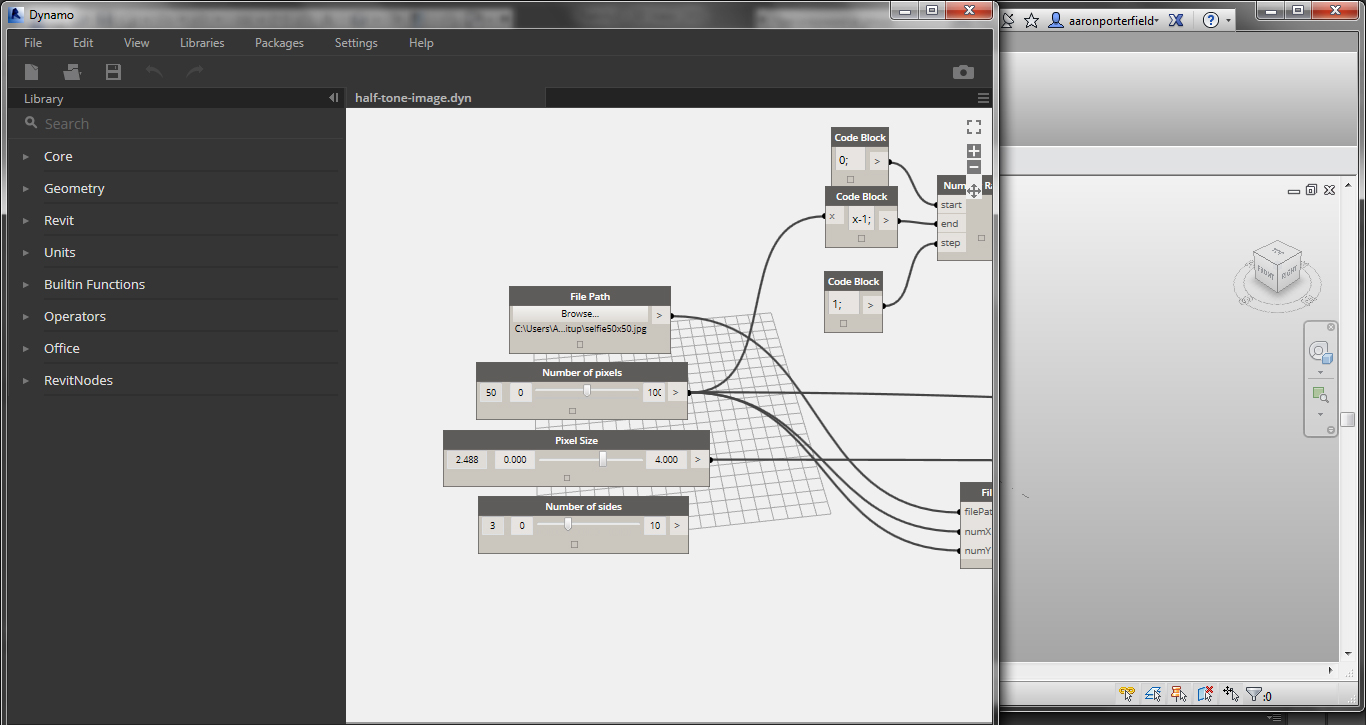Screen dimensions: 1366x725
Task: Toggle preview square on Number of sides node
Action: [x=574, y=544]
